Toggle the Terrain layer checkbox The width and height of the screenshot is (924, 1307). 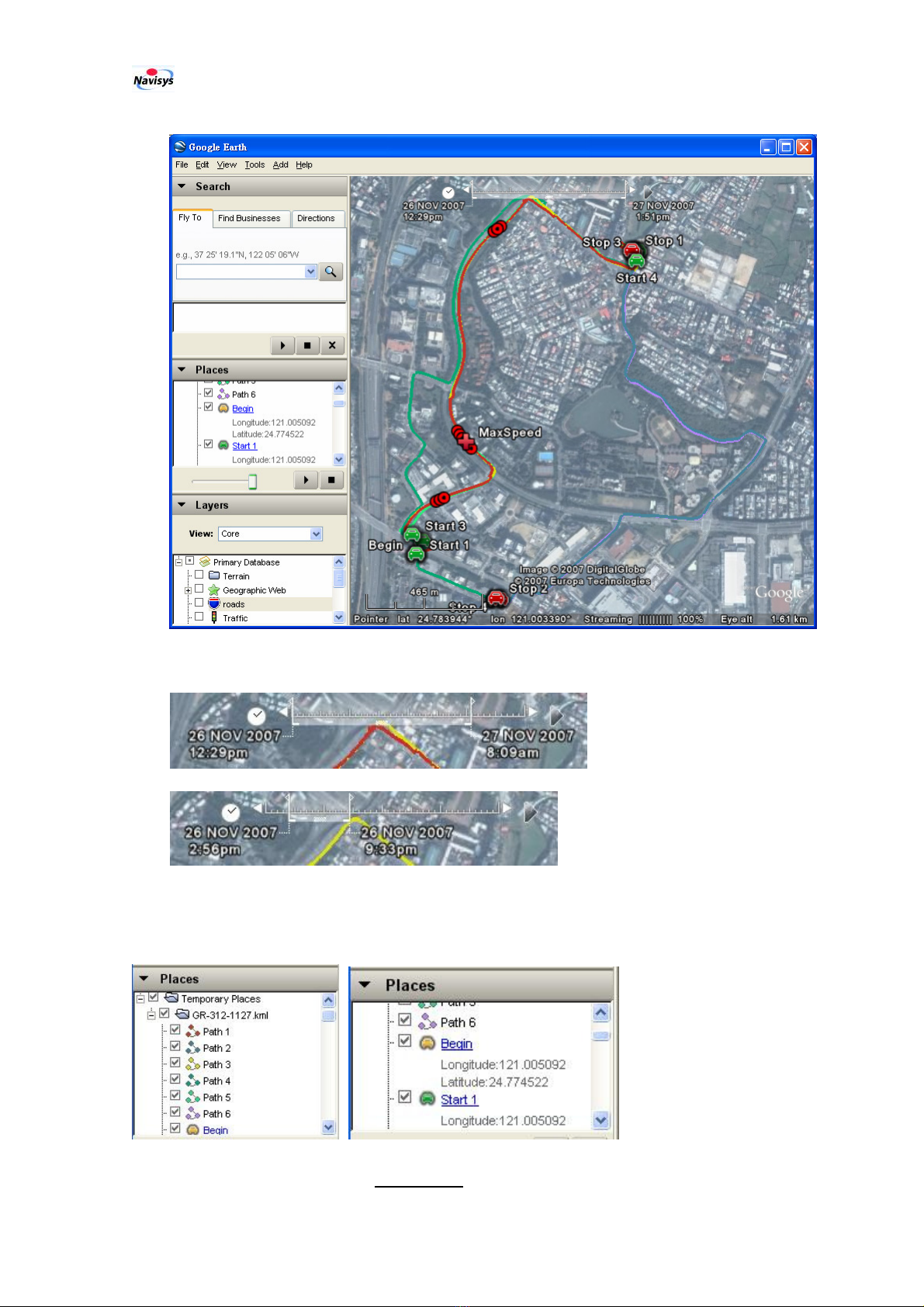pyautogui.click(x=199, y=575)
